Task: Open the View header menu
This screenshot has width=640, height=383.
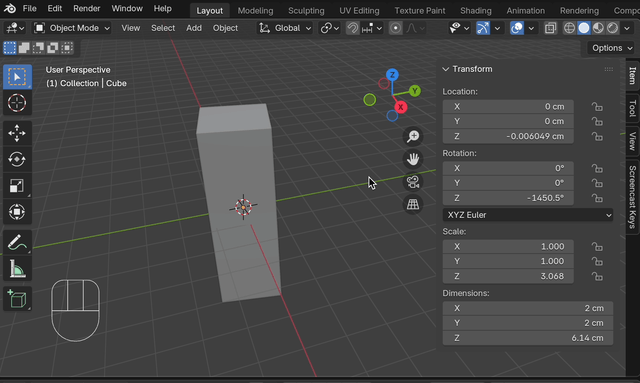Action: pyautogui.click(x=131, y=28)
